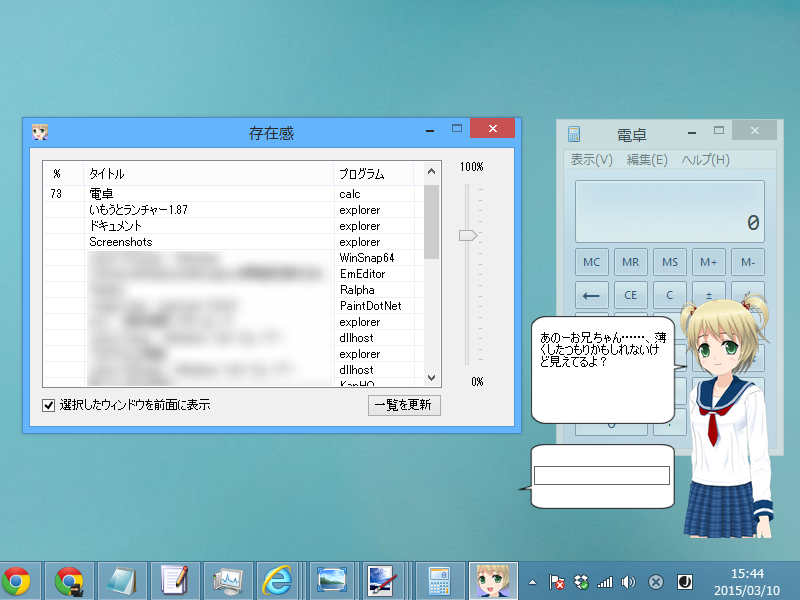Select the WinSnap64 program row
The width and height of the screenshot is (800, 600).
pos(233,258)
